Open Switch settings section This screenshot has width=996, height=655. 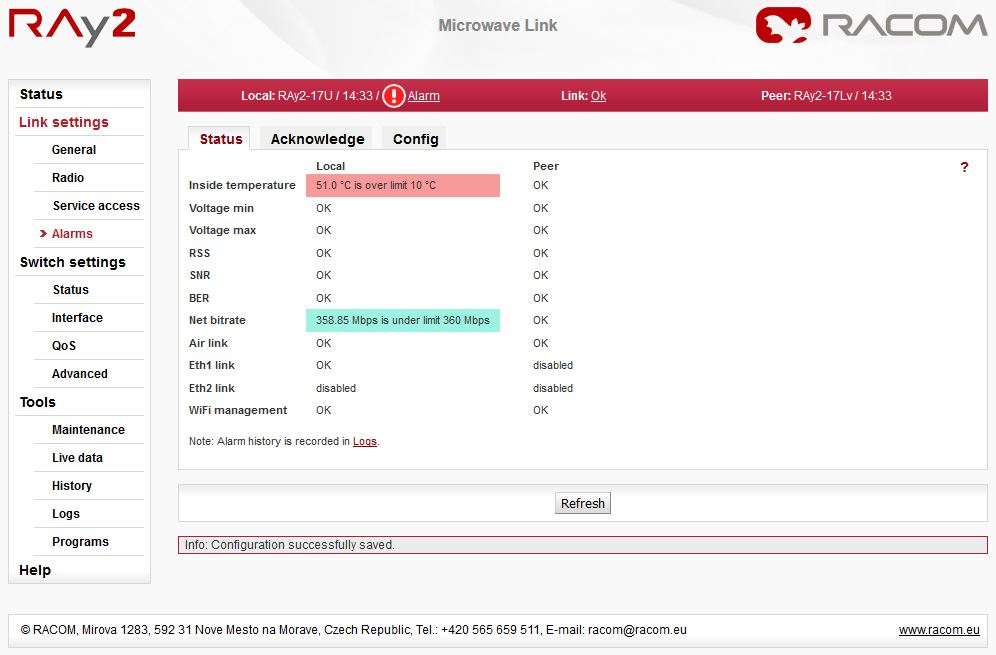[x=72, y=262]
